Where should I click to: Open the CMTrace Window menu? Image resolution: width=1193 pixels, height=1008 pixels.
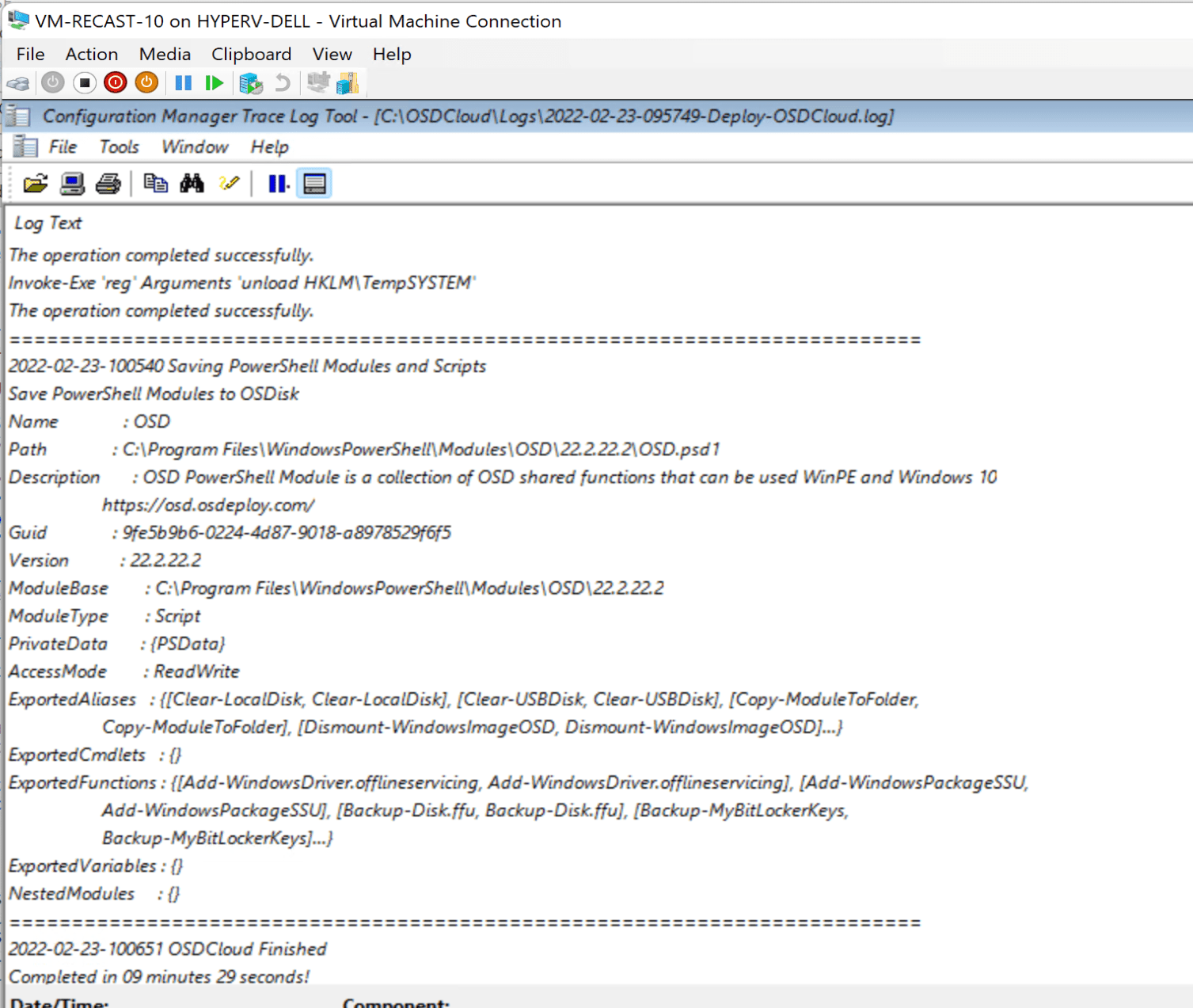pos(195,147)
